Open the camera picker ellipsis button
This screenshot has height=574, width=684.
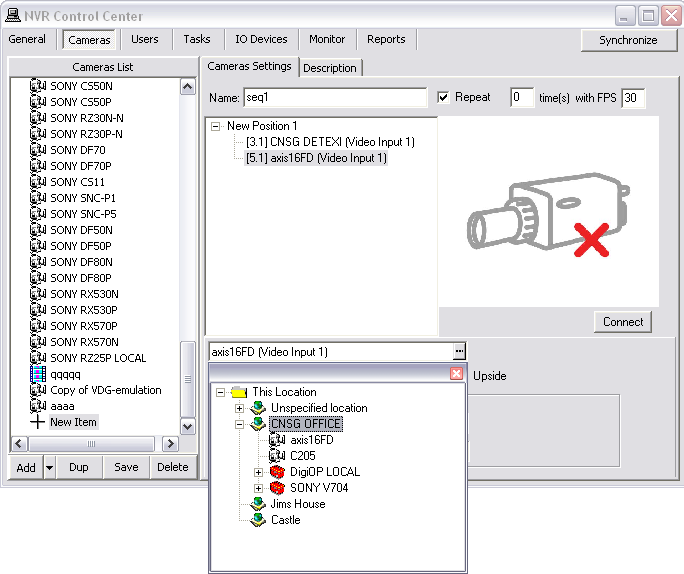pos(459,351)
